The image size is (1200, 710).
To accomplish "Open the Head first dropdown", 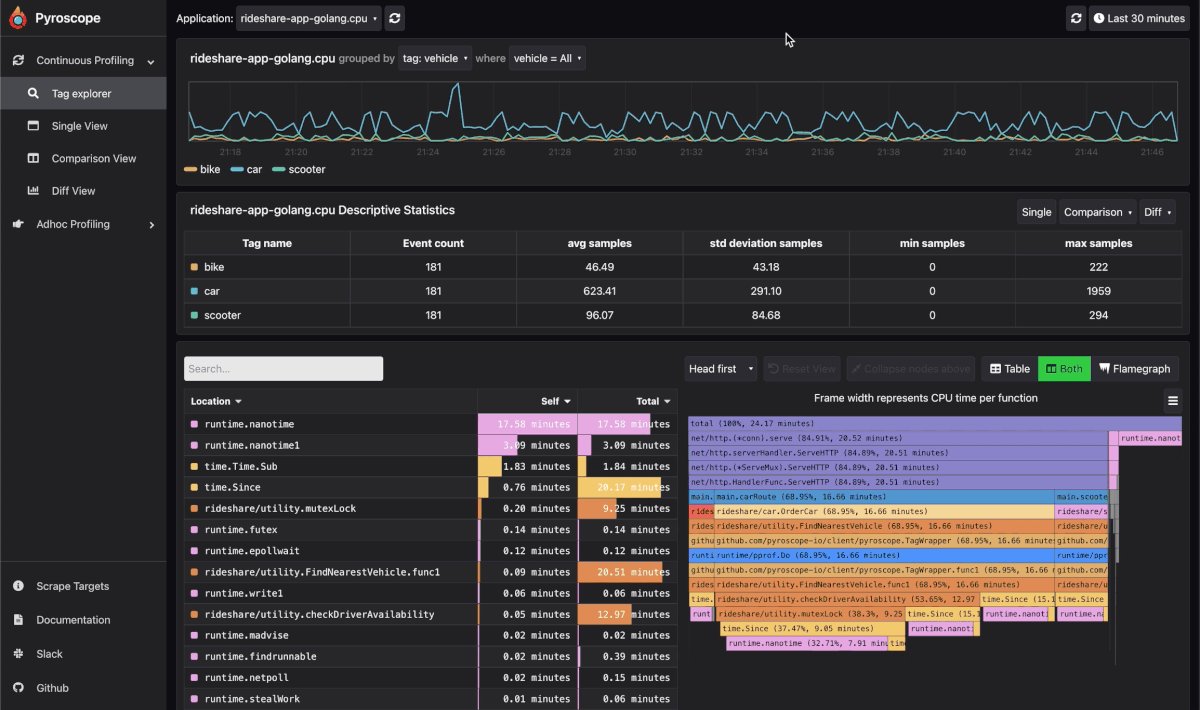I will 720,369.
